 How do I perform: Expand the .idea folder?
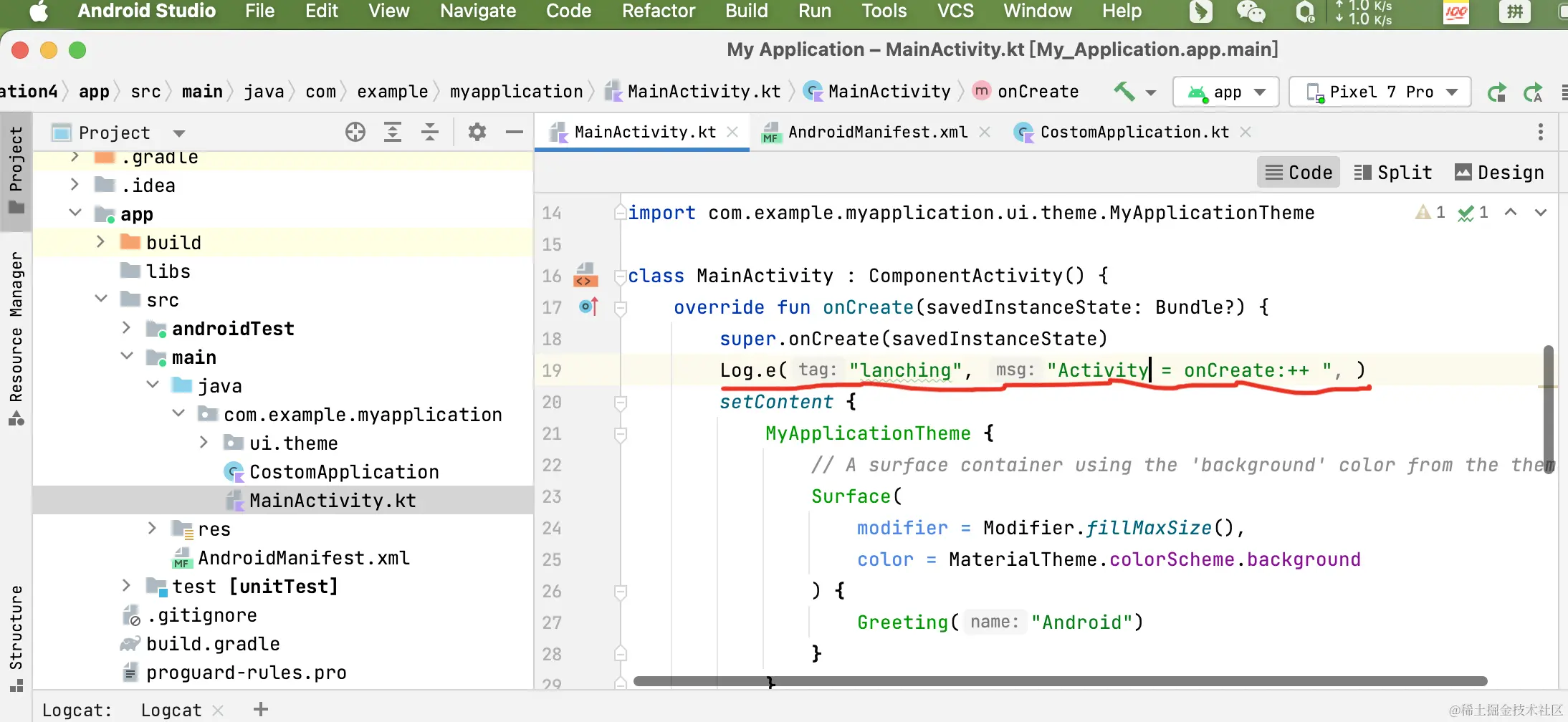coord(75,185)
